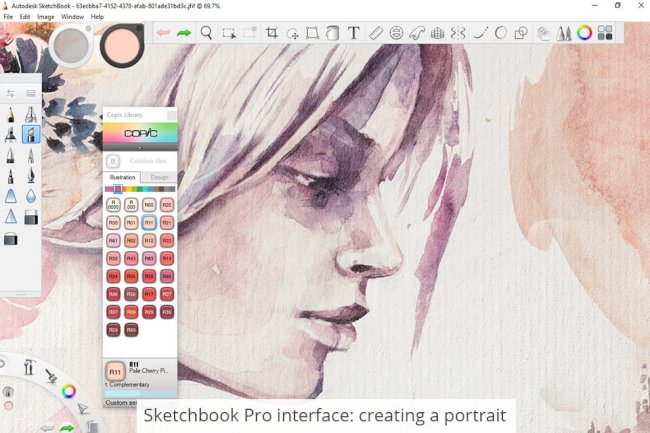
Task: Turn on the Perspective guides
Action: coord(438,33)
